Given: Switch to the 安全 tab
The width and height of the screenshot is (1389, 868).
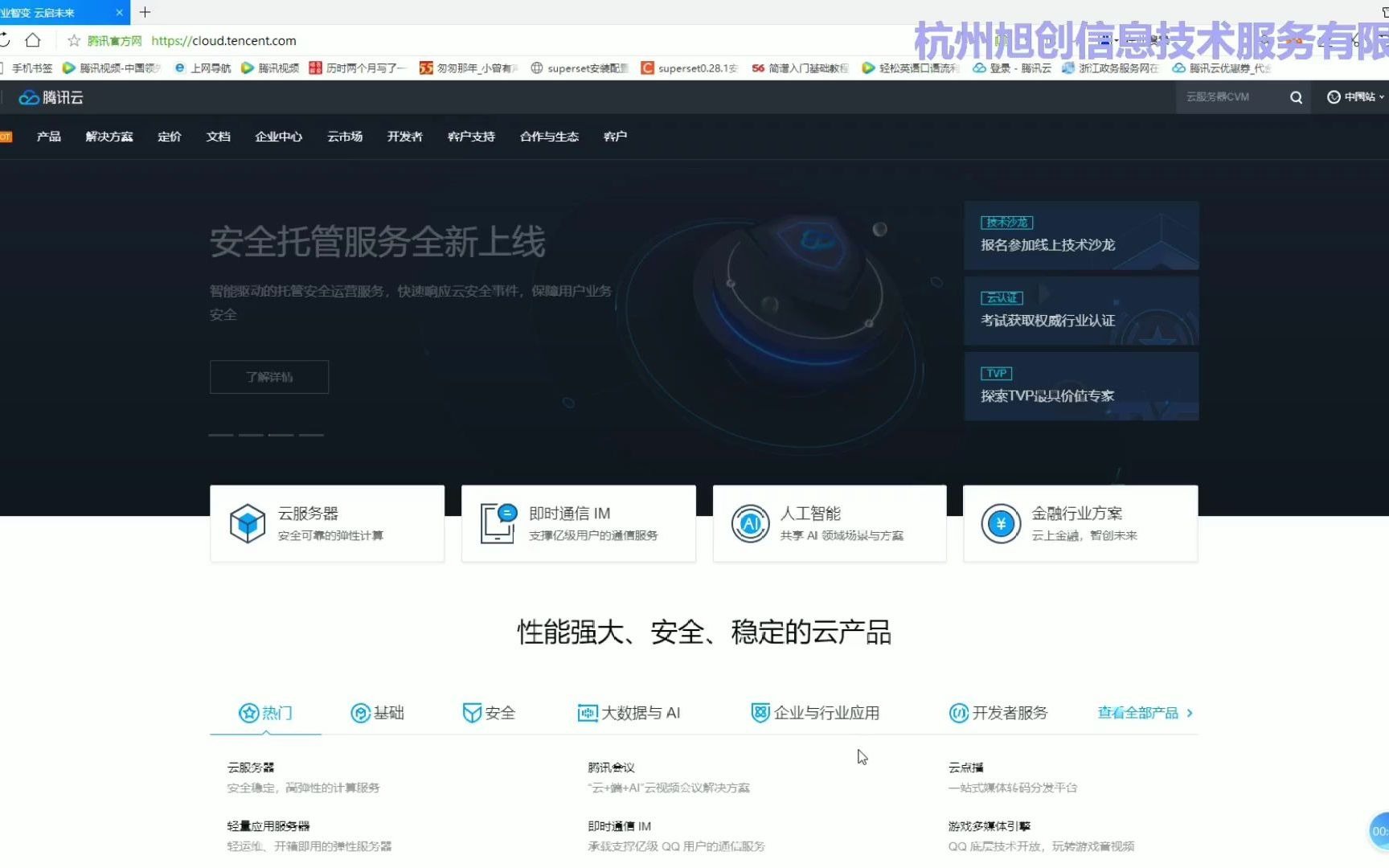Looking at the screenshot, I should (489, 713).
